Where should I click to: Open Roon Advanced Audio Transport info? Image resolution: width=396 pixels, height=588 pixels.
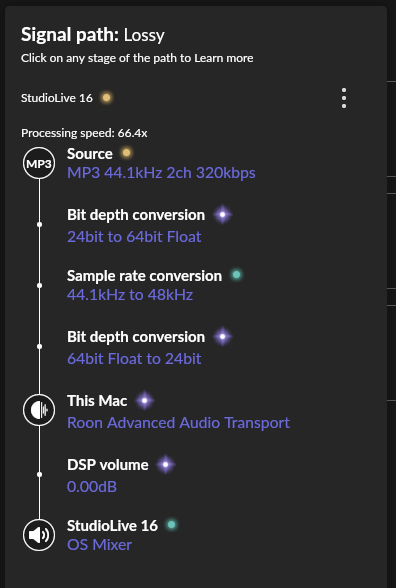[x=178, y=423]
